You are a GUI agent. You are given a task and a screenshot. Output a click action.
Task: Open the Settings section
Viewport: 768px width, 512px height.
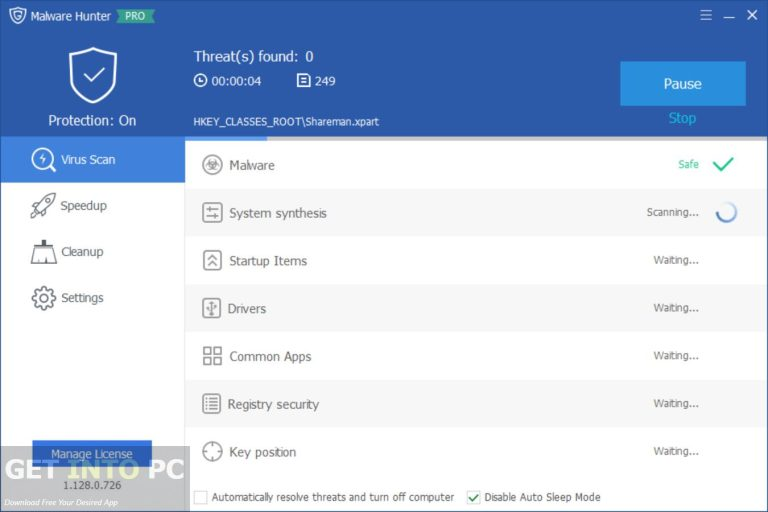[93, 298]
